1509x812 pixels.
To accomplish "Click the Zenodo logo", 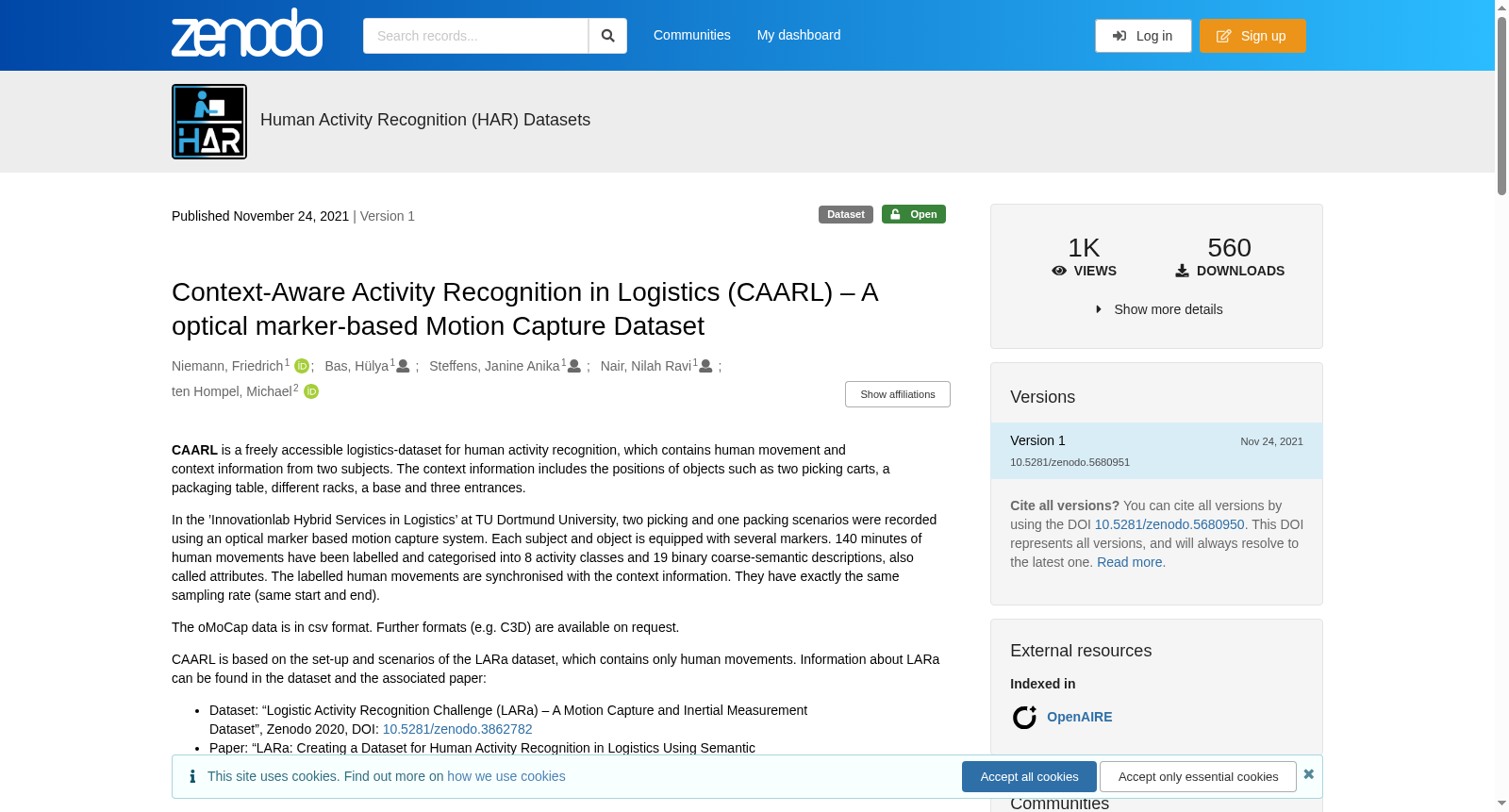I will pos(247,33).
